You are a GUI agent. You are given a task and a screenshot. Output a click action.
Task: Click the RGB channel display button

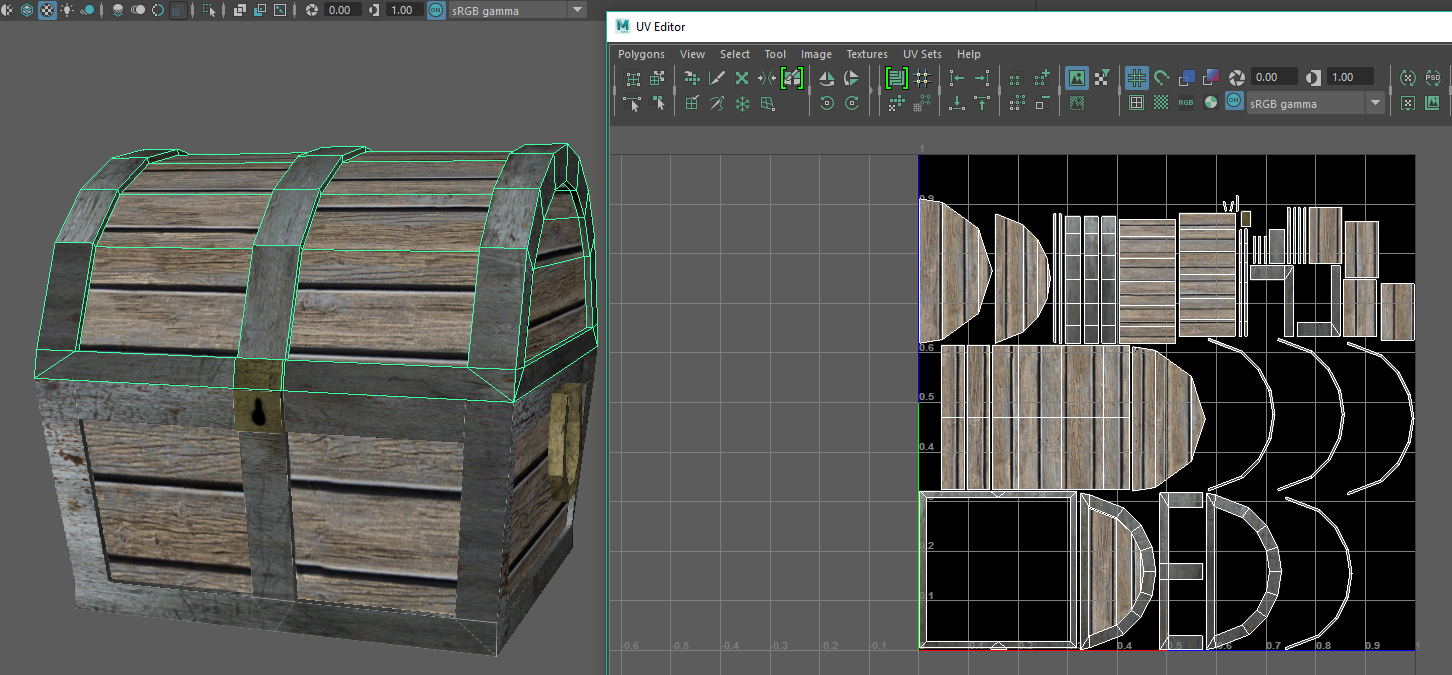click(x=1186, y=103)
